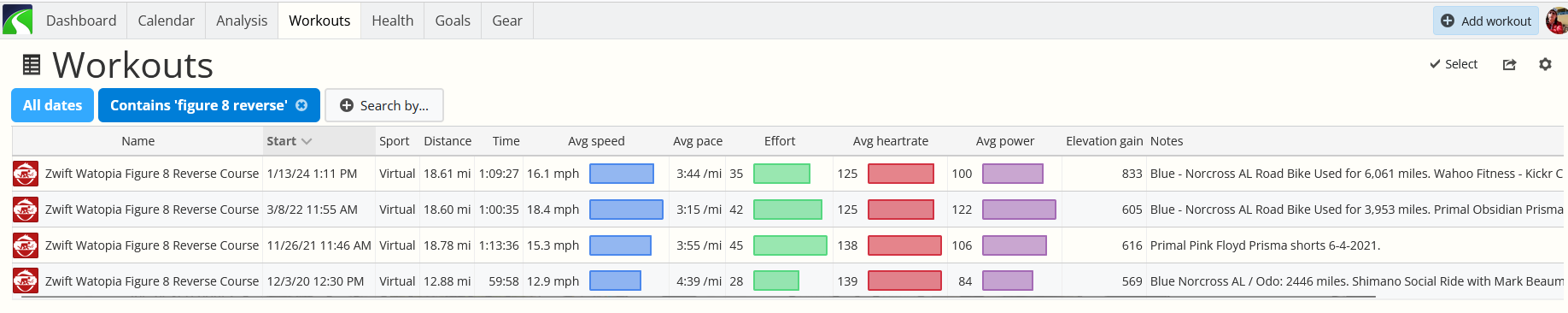
Task: Click the Avg heartrate bar showing 139
Action: (904, 281)
